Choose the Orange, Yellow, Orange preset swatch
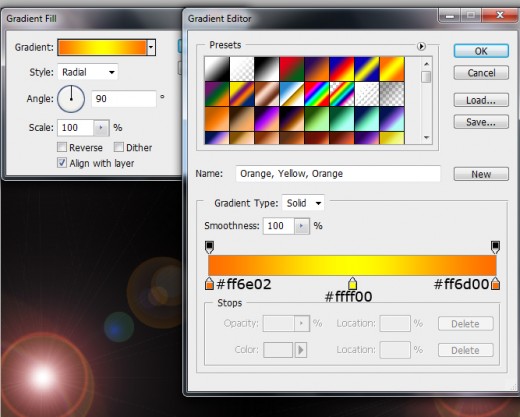Image resolution: width=520 pixels, height=417 pixels. pos(392,69)
